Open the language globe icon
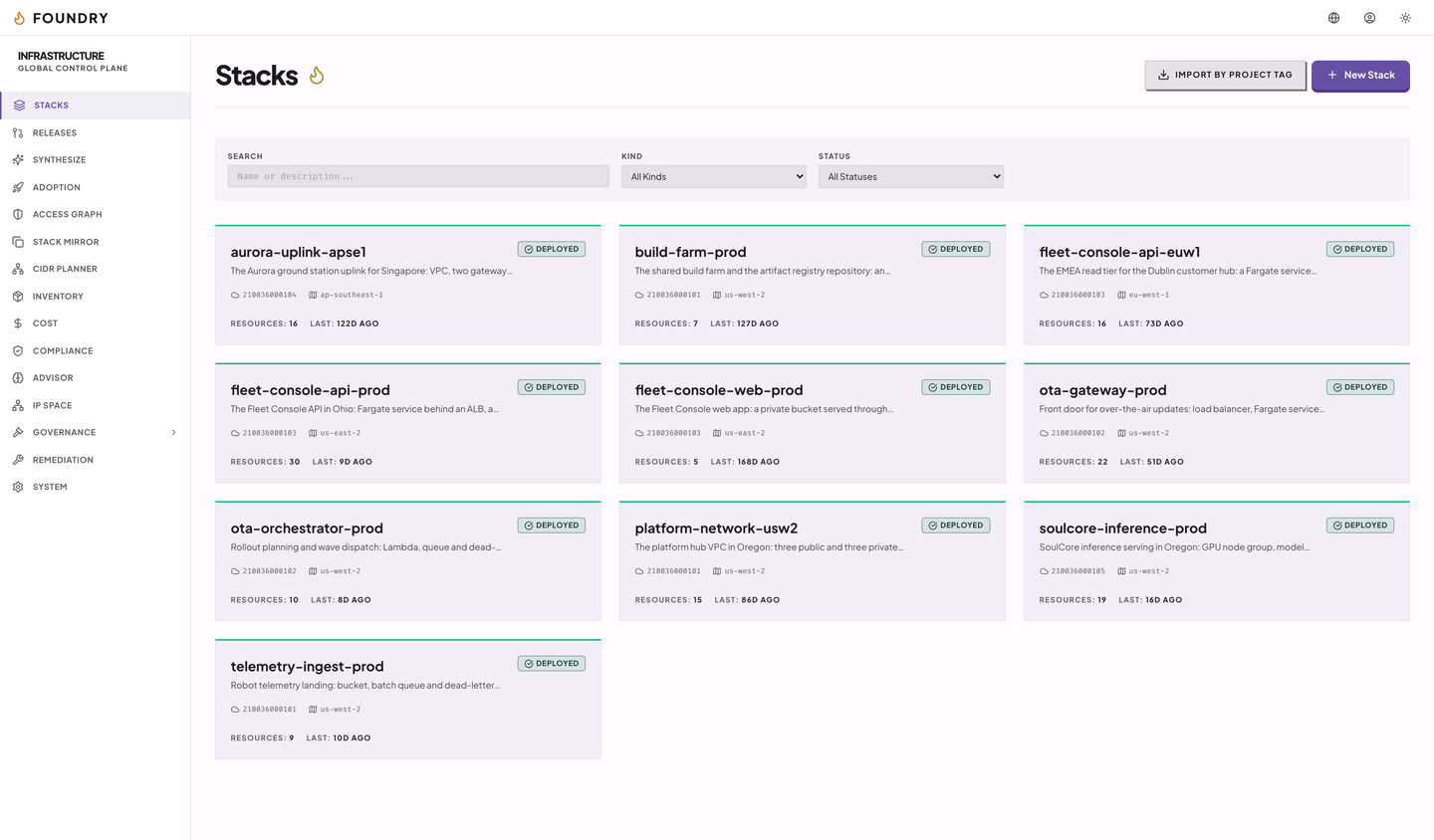 tap(1333, 18)
